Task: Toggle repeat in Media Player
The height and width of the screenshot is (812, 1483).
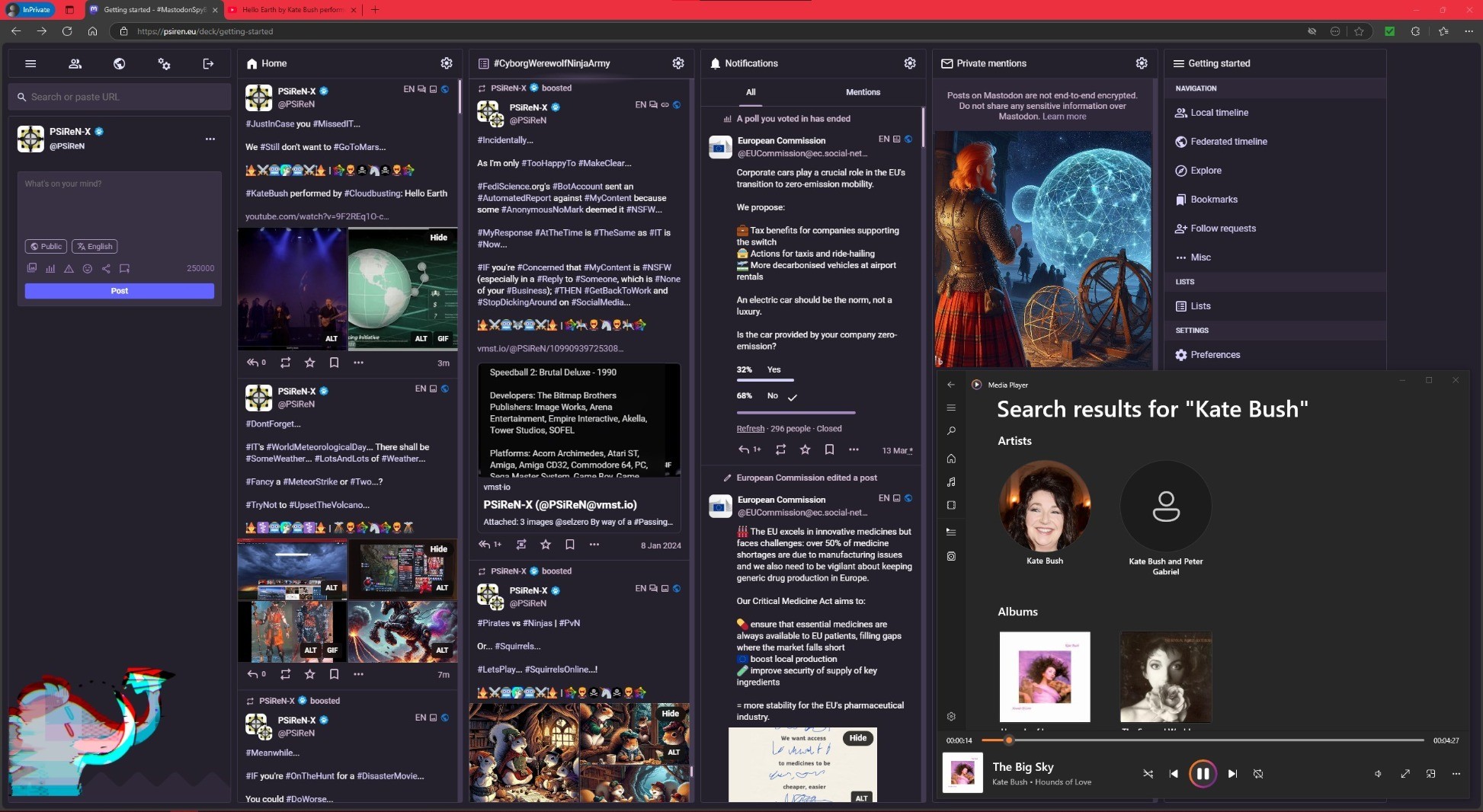Action: point(1258,774)
